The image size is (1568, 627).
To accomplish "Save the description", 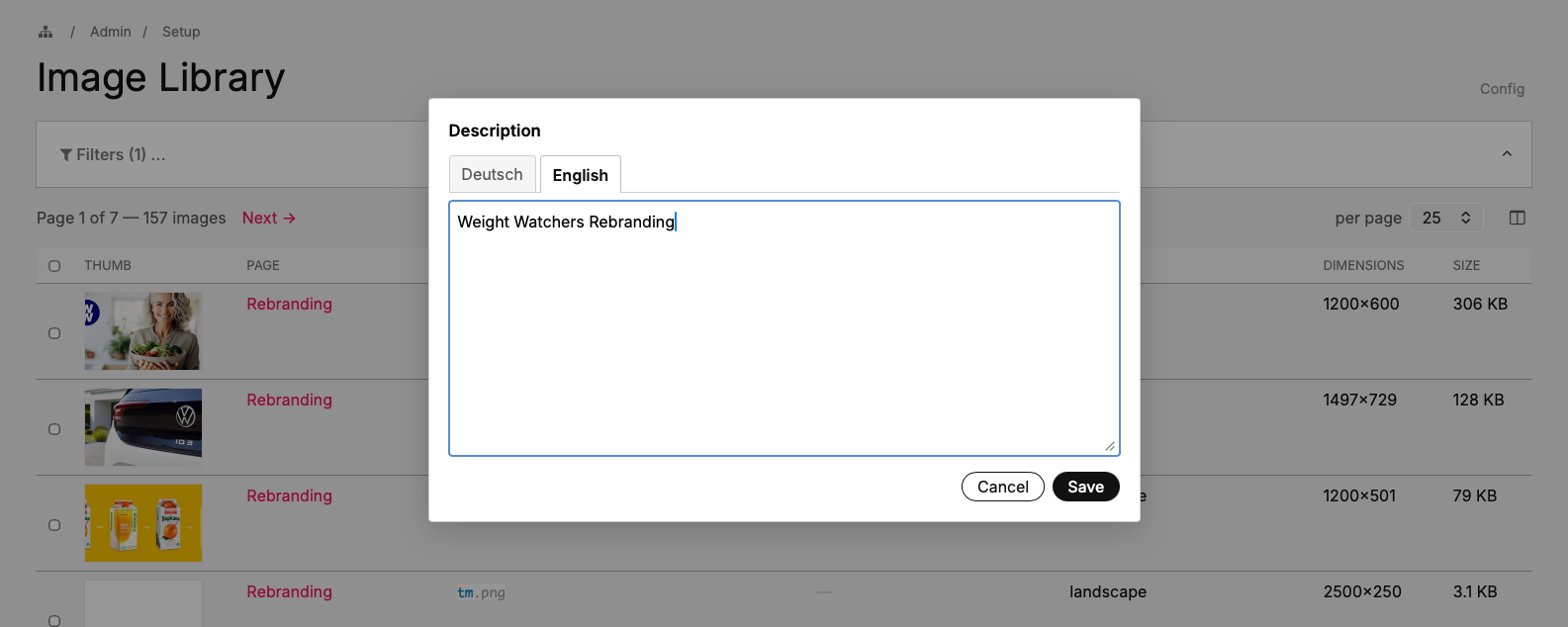I will point(1086,487).
